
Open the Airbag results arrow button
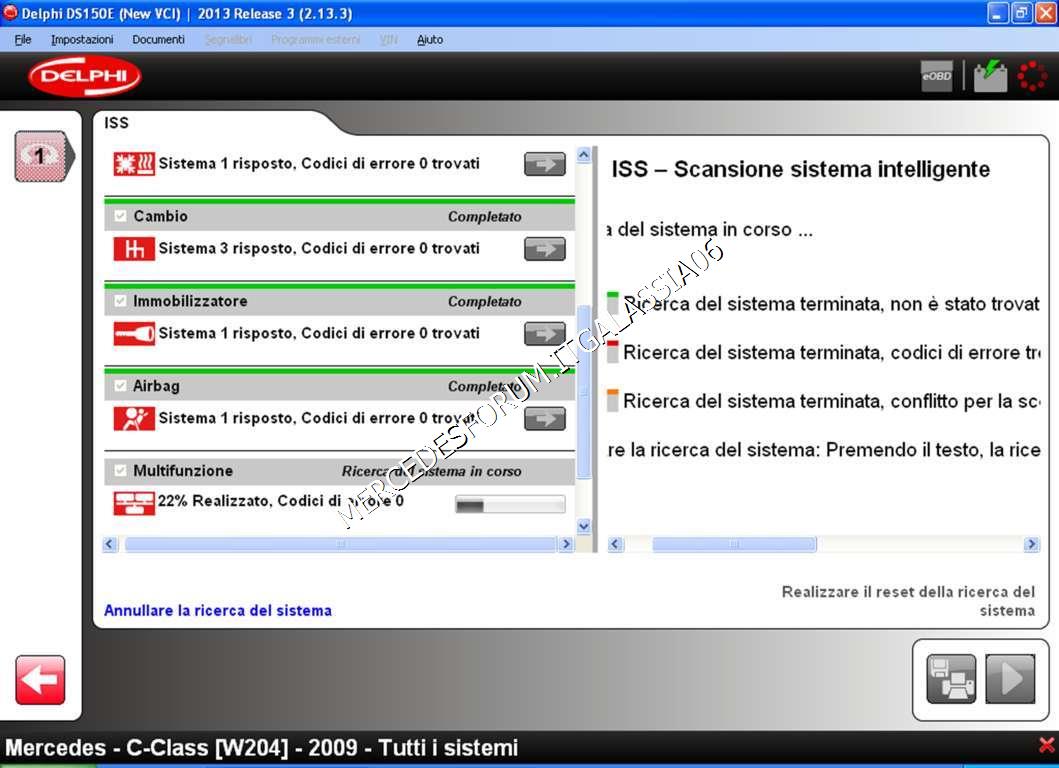(545, 419)
